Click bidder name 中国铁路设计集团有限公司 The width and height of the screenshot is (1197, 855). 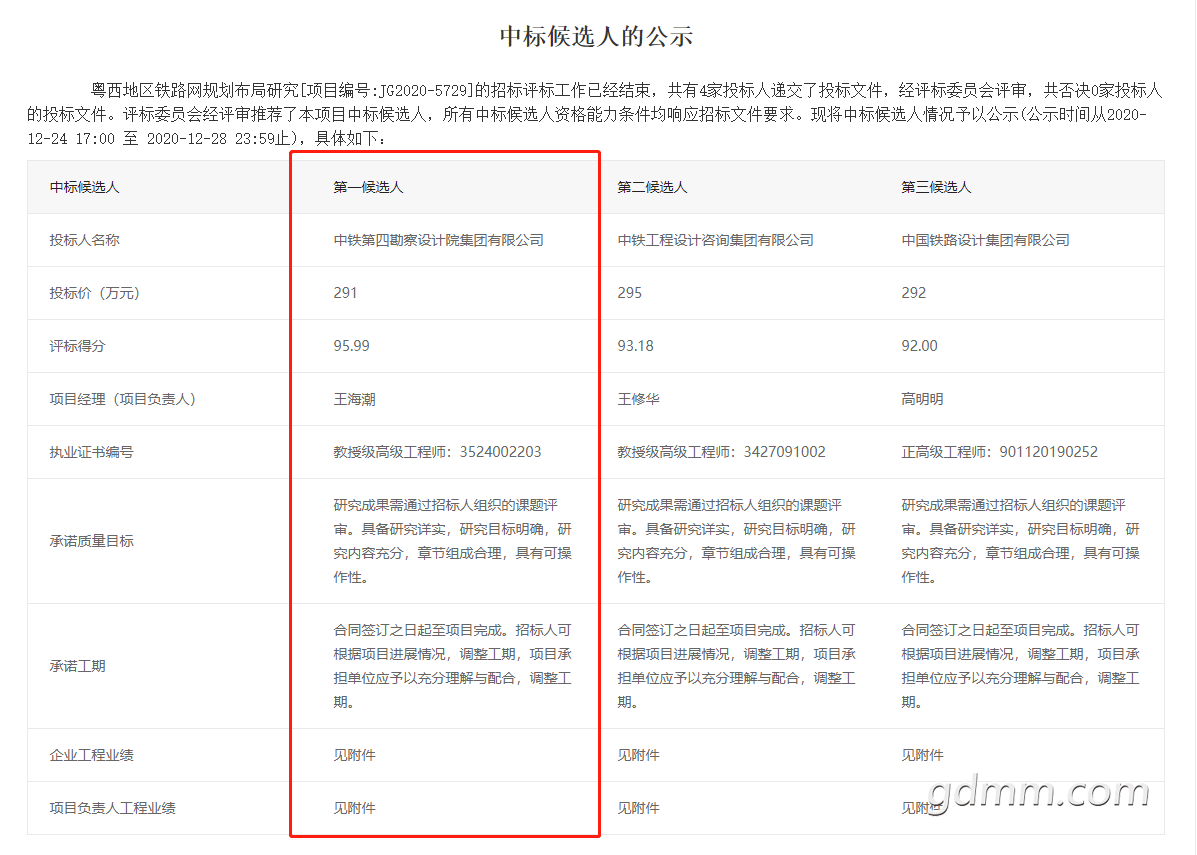[986, 240]
